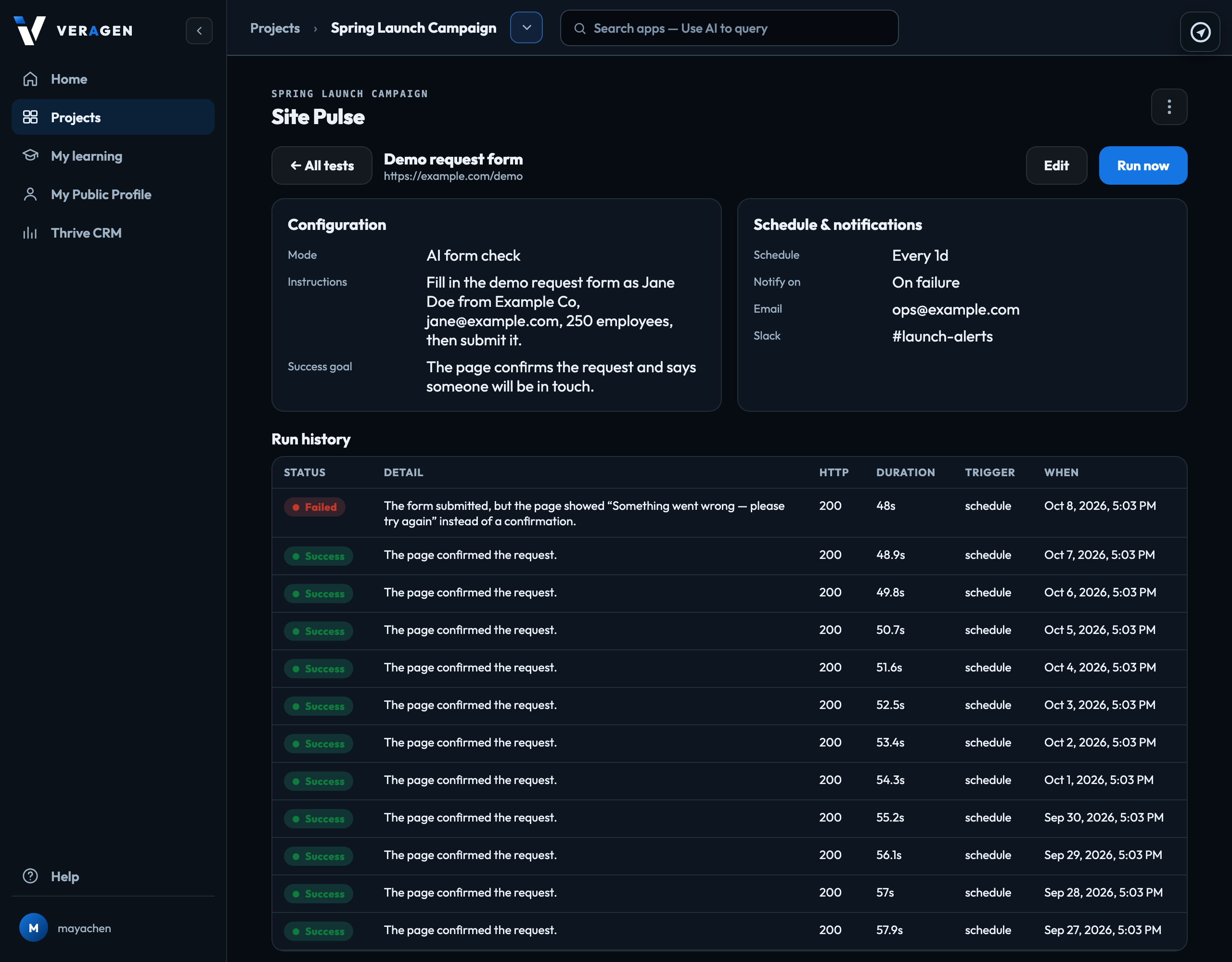1232x962 pixels.
Task: Click the 49.8s duration cell
Action: tap(889, 592)
